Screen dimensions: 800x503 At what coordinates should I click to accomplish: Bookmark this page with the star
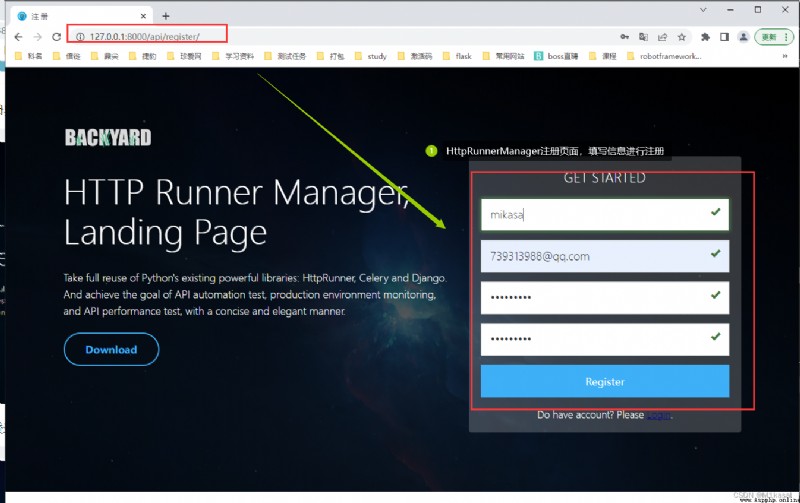[x=682, y=37]
